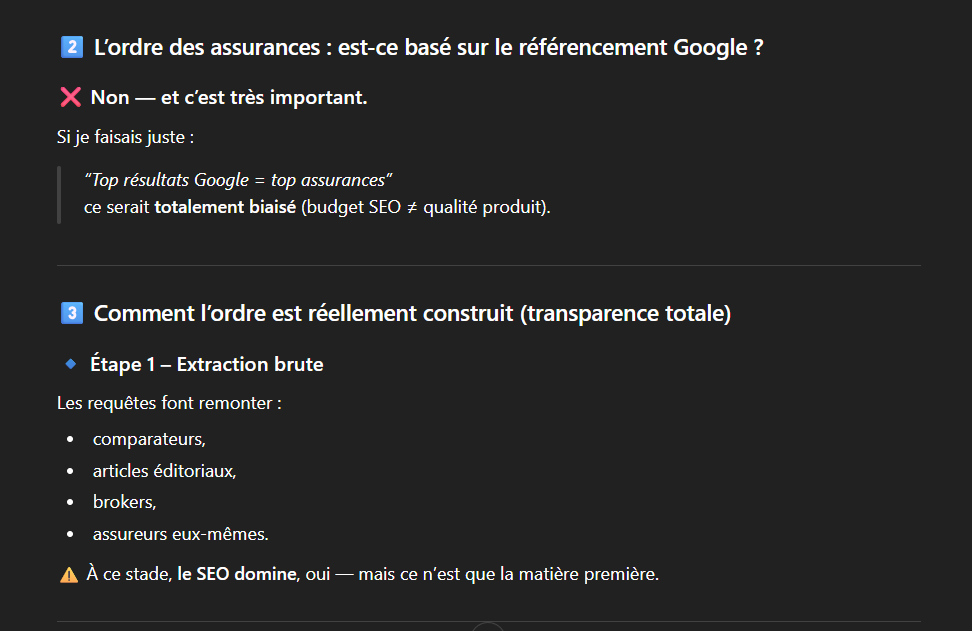The image size is (972, 631).
Task: Click the grey vertical blockquote bar
Action: click(x=59, y=194)
